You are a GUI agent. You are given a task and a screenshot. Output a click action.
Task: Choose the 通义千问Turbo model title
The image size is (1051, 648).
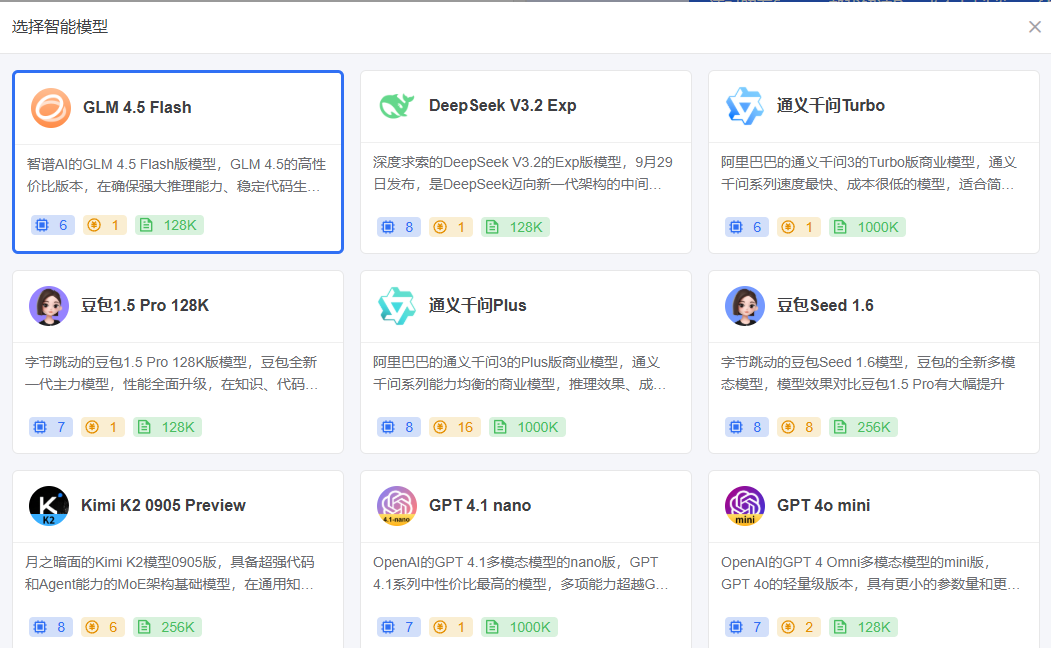point(830,105)
